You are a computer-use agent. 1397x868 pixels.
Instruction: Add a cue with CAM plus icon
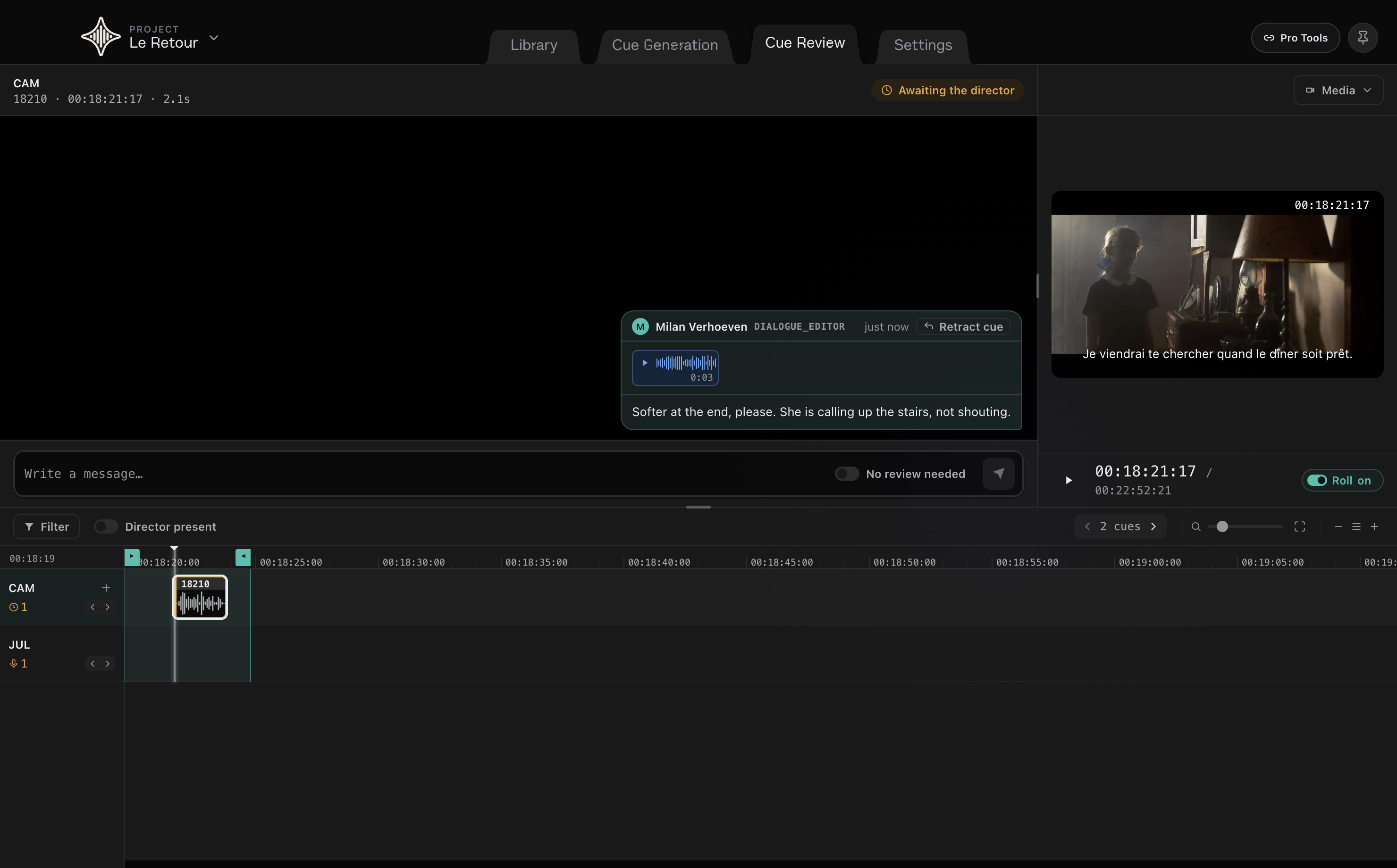pyautogui.click(x=106, y=588)
